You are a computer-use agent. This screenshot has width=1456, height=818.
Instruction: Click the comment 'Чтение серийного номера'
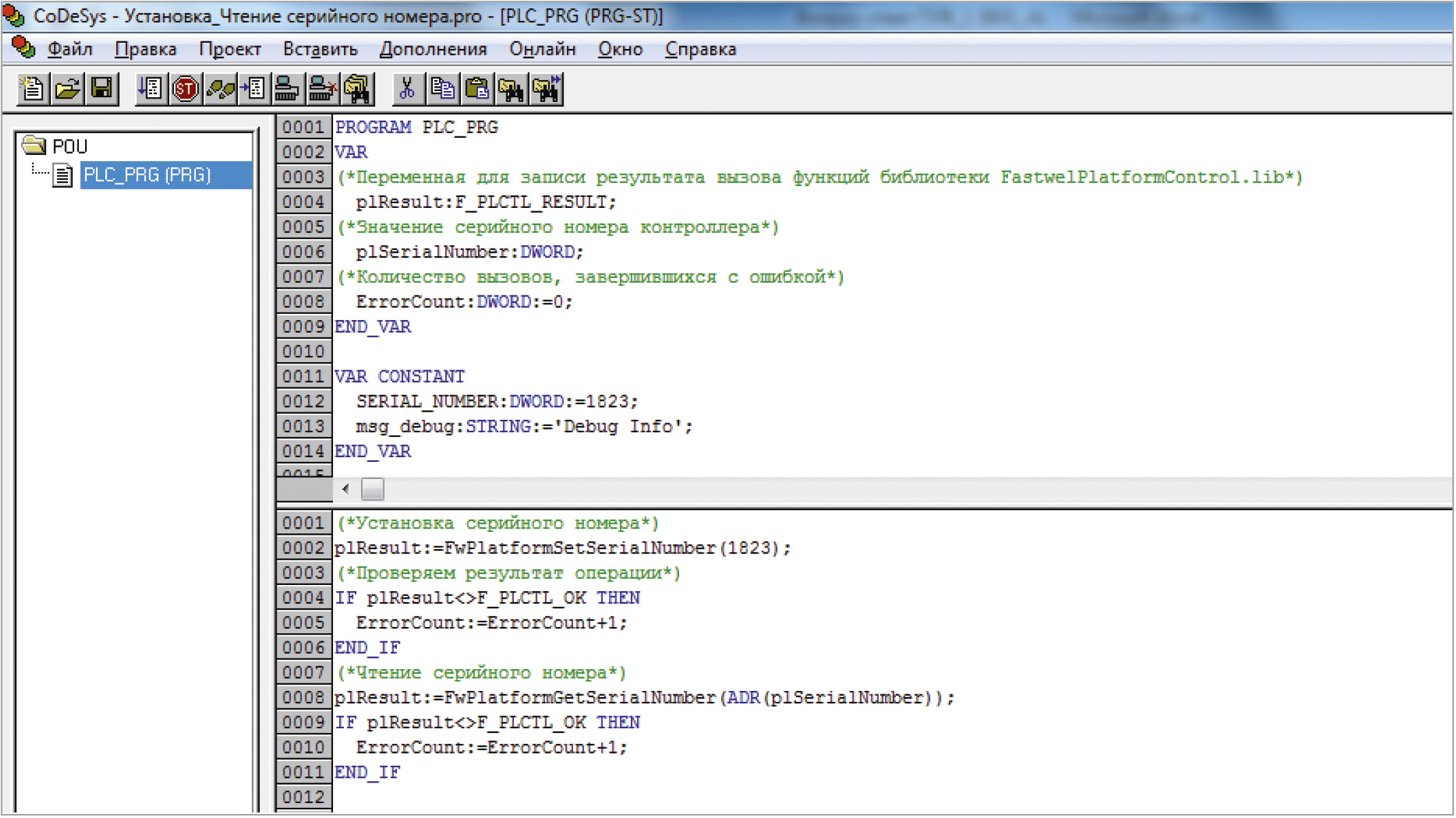(481, 673)
